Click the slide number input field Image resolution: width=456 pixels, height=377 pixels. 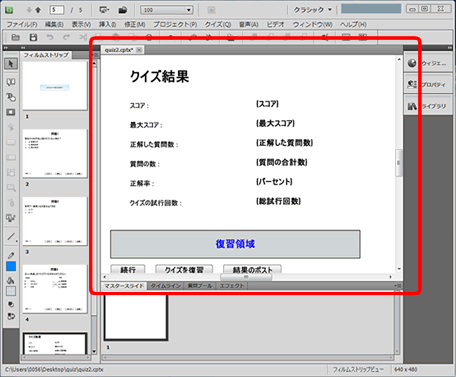point(57,10)
